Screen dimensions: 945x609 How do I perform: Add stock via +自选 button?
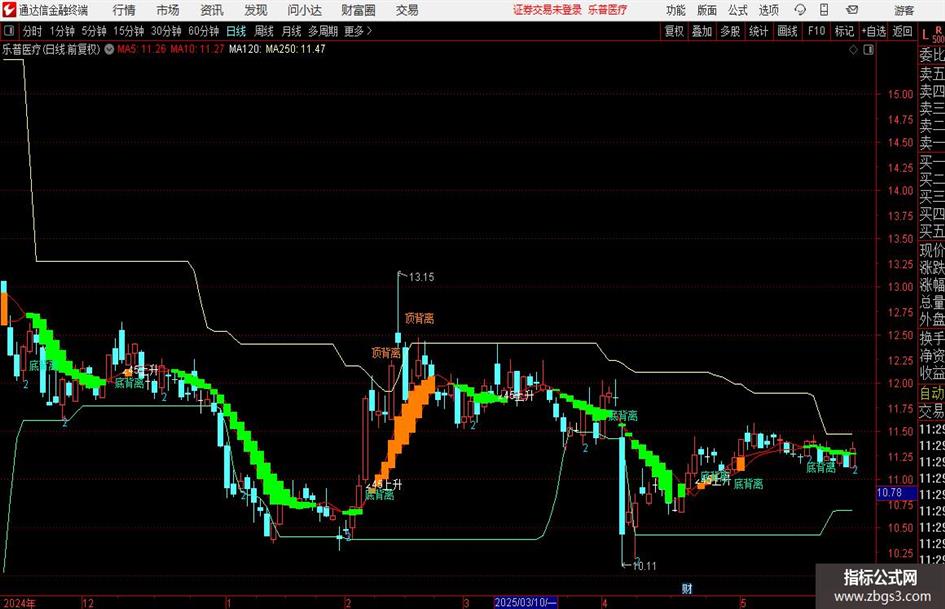874,31
